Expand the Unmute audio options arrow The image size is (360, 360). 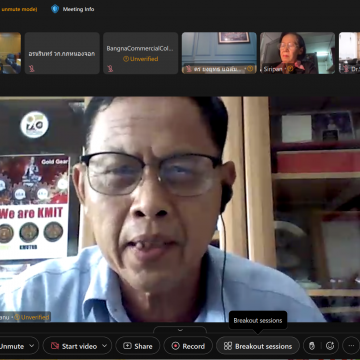coord(32,346)
